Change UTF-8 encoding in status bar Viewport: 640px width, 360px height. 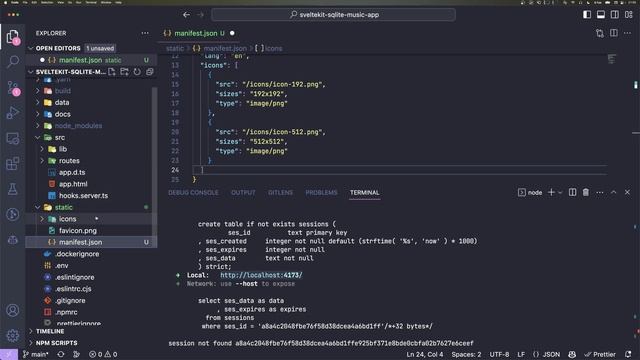[x=499, y=354]
